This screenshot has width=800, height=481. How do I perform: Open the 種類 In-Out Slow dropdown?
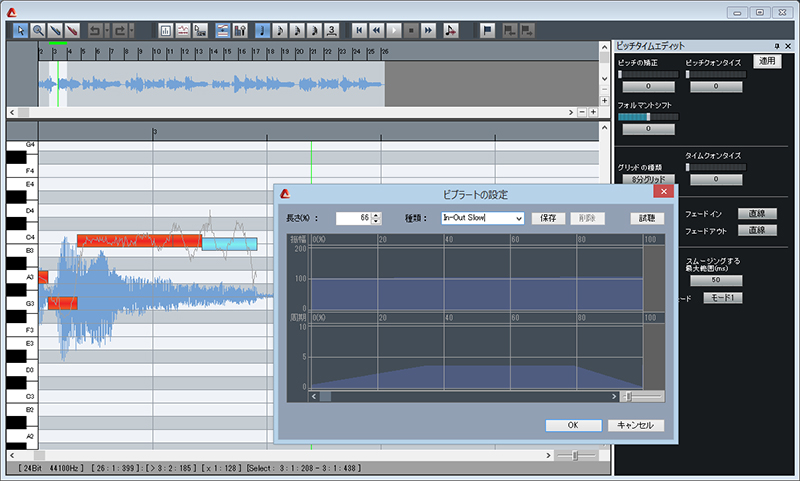coord(483,218)
